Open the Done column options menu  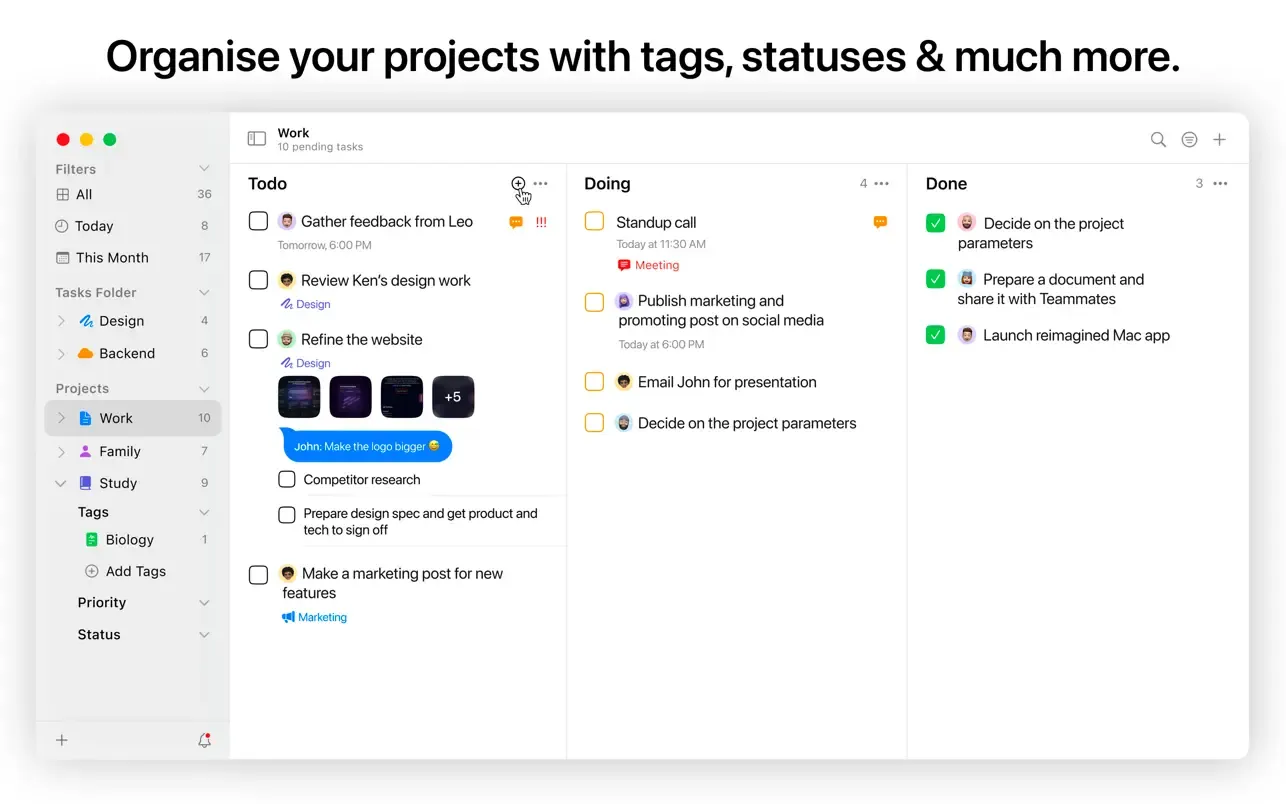click(1219, 183)
